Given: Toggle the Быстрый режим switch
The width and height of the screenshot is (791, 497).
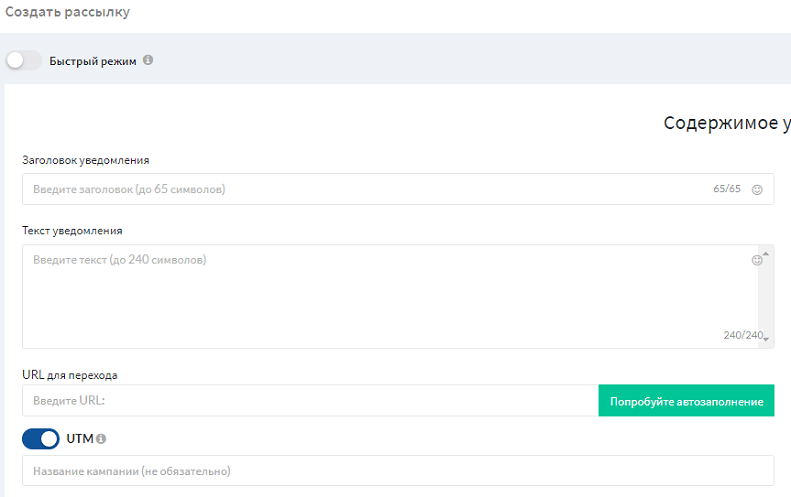Looking at the screenshot, I should (23, 61).
